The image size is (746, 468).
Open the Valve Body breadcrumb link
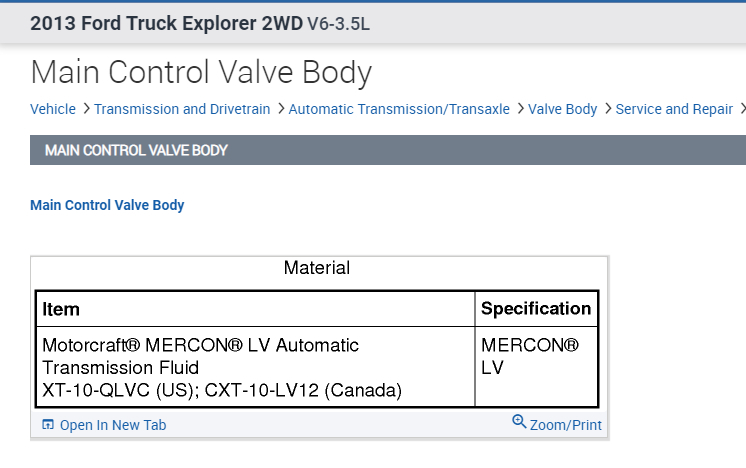[x=563, y=109]
